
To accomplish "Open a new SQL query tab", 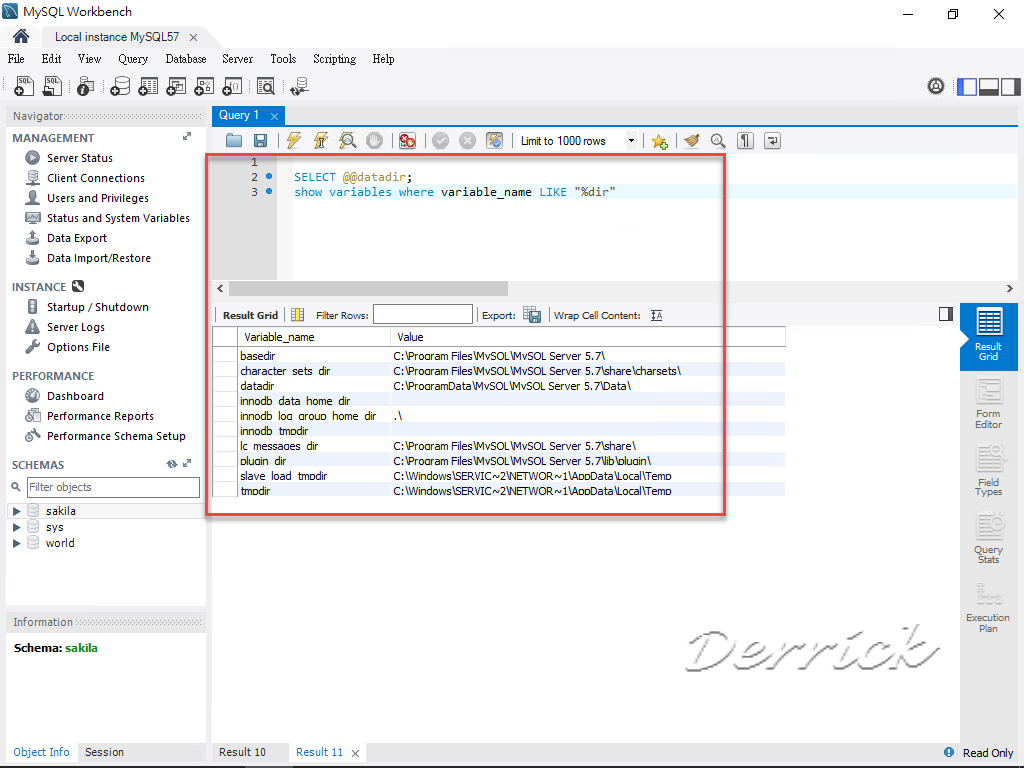I will (23, 86).
